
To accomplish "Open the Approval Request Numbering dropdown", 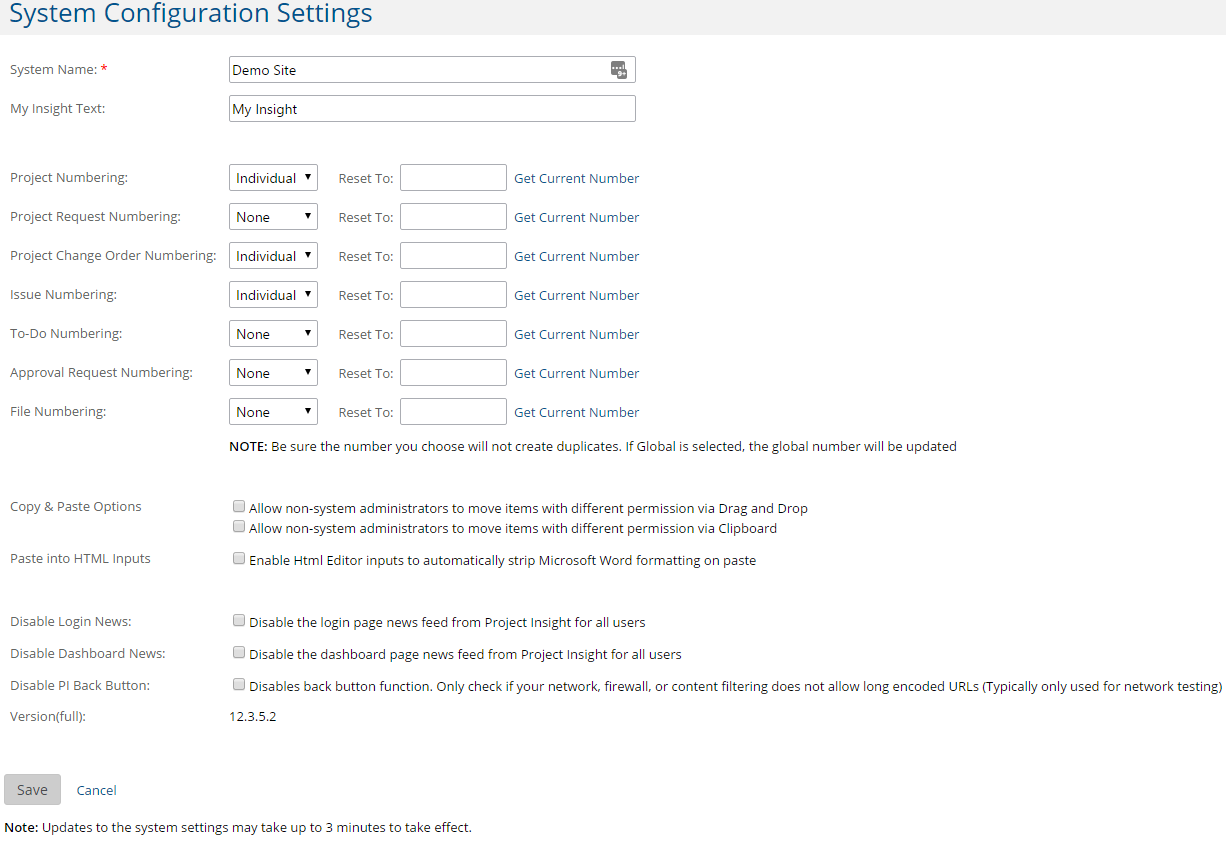I will [273, 373].
